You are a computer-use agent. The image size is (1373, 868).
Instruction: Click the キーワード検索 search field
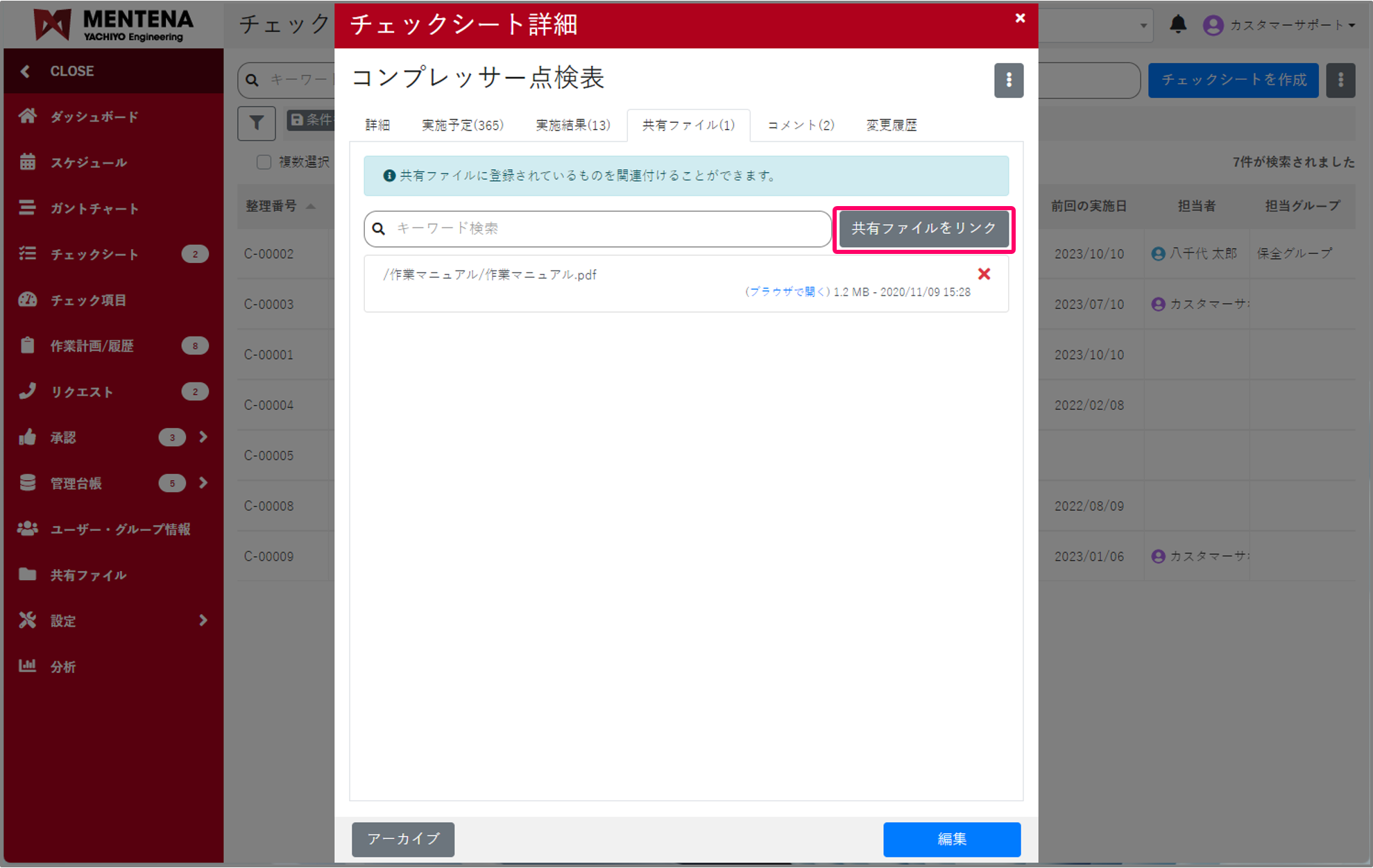(x=597, y=228)
